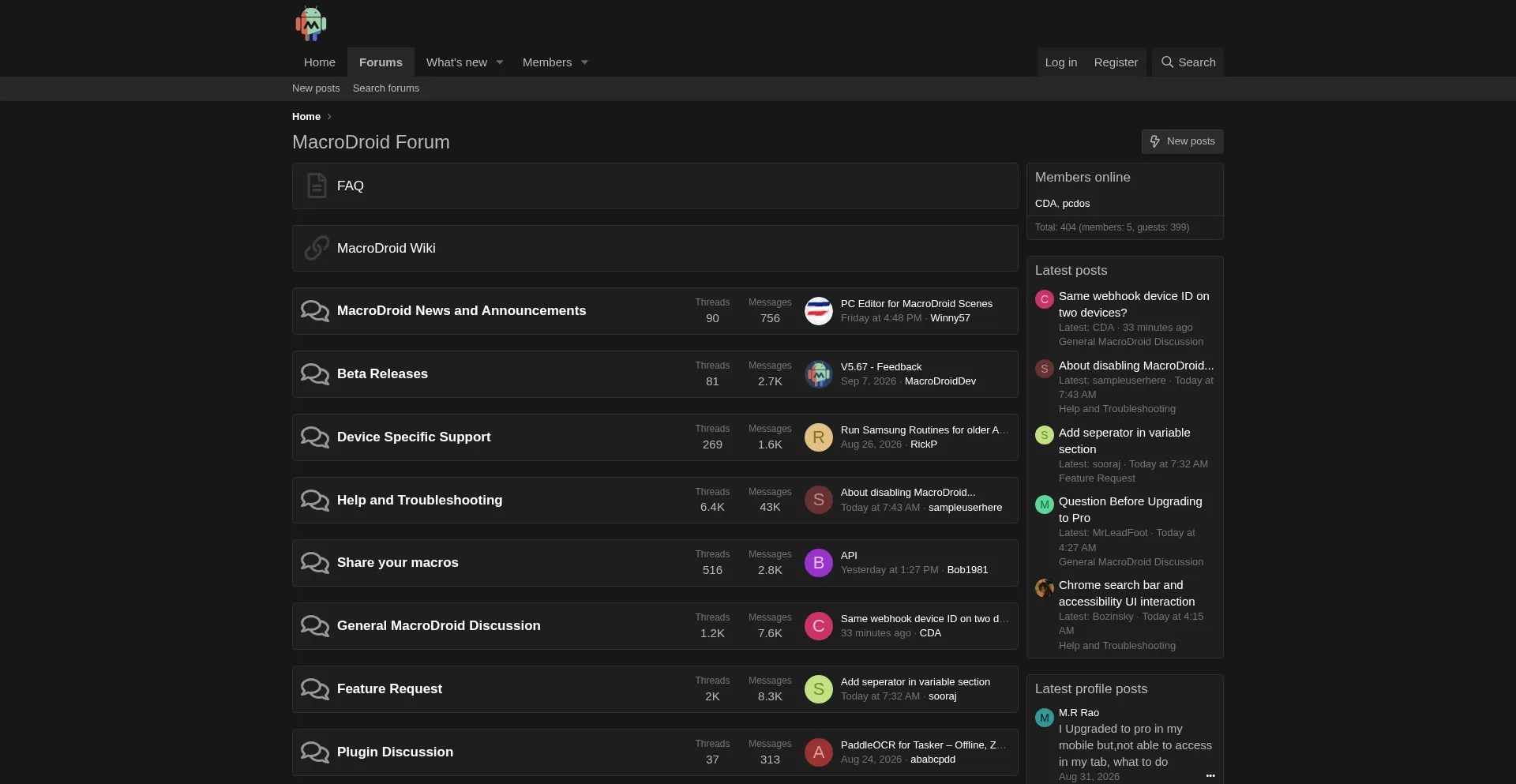The height and width of the screenshot is (784, 1516).
Task: Click sooraj's green S avatar in Feature Request row
Action: click(819, 689)
